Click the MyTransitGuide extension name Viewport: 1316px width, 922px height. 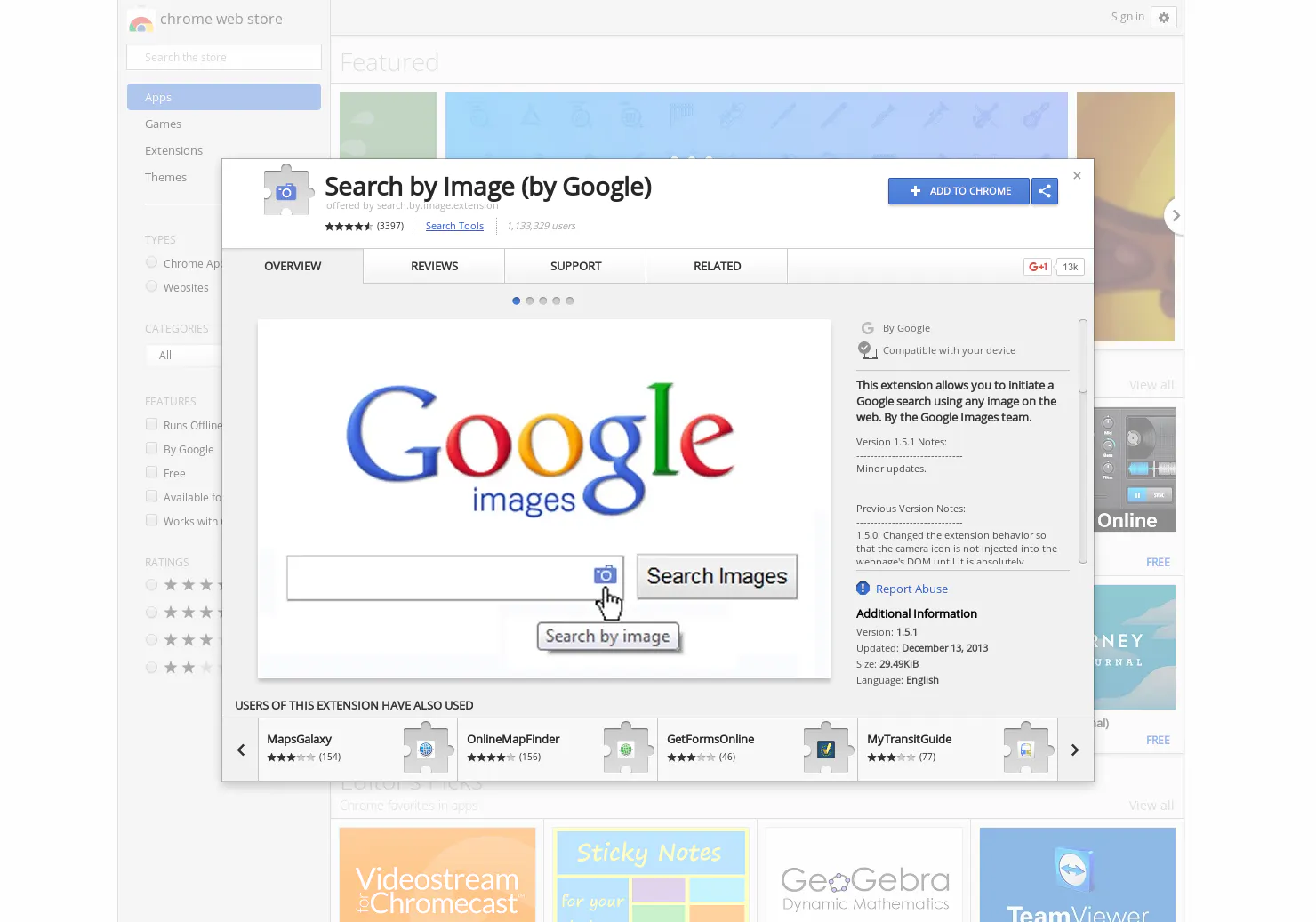(x=910, y=739)
